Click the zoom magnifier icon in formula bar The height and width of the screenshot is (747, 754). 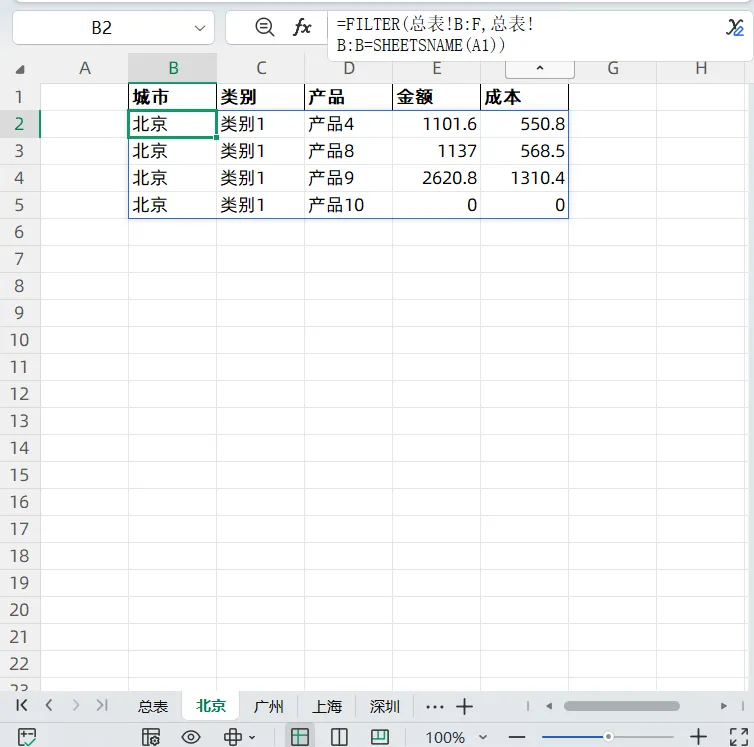pos(264,27)
